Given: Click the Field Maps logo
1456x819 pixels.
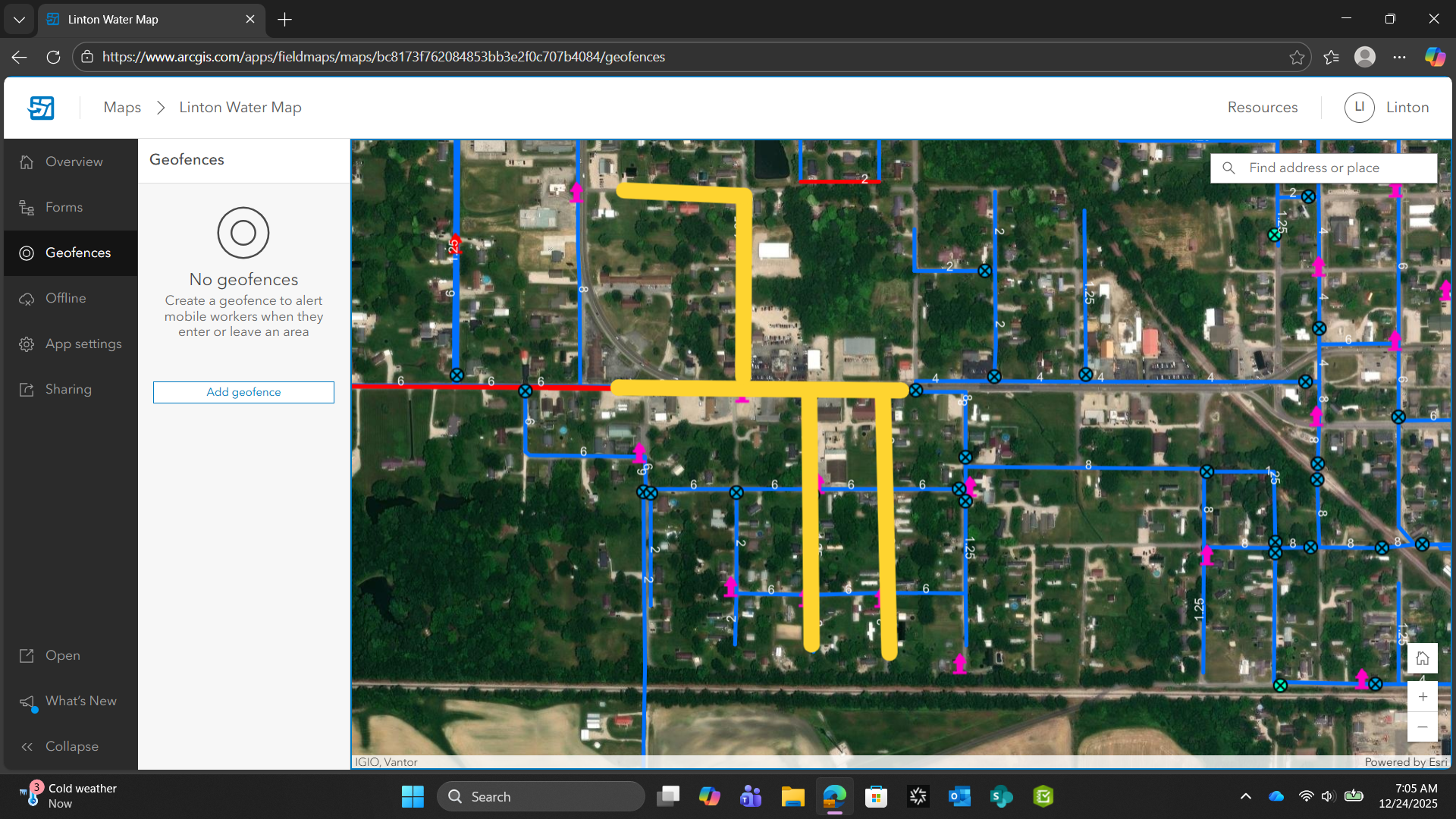Looking at the screenshot, I should [42, 107].
